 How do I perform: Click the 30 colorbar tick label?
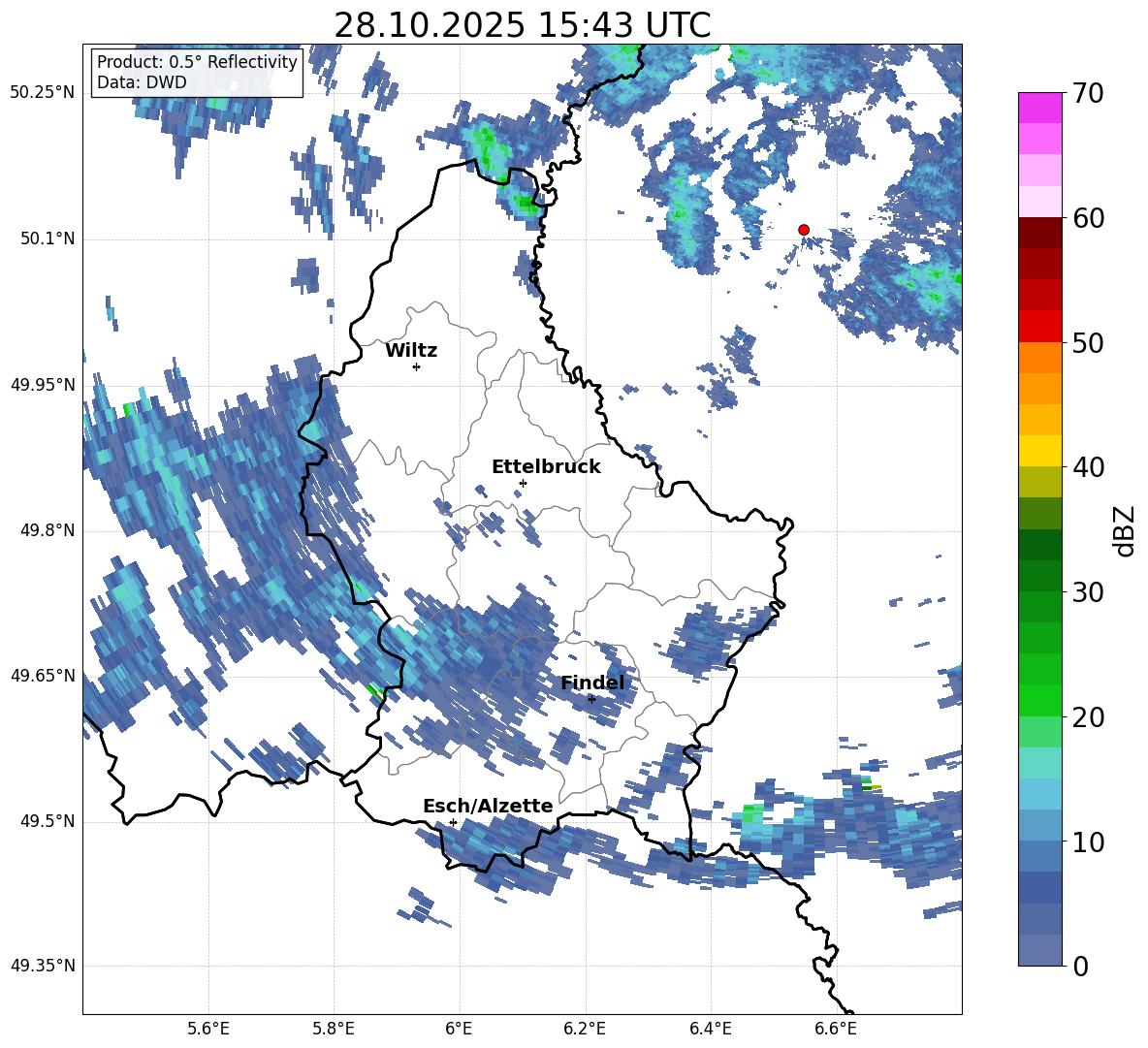point(1088,592)
